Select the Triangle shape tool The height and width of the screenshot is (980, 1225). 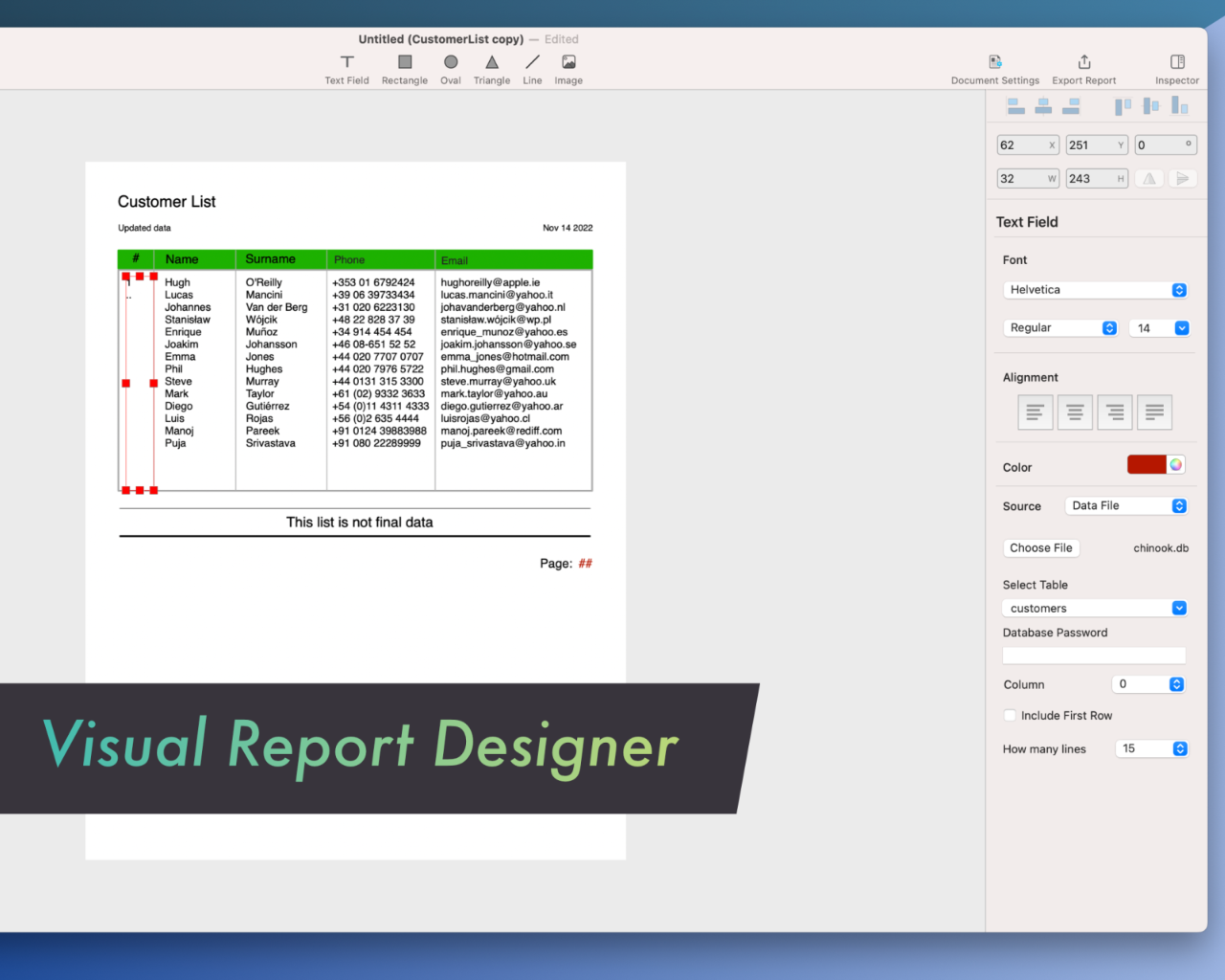492,69
